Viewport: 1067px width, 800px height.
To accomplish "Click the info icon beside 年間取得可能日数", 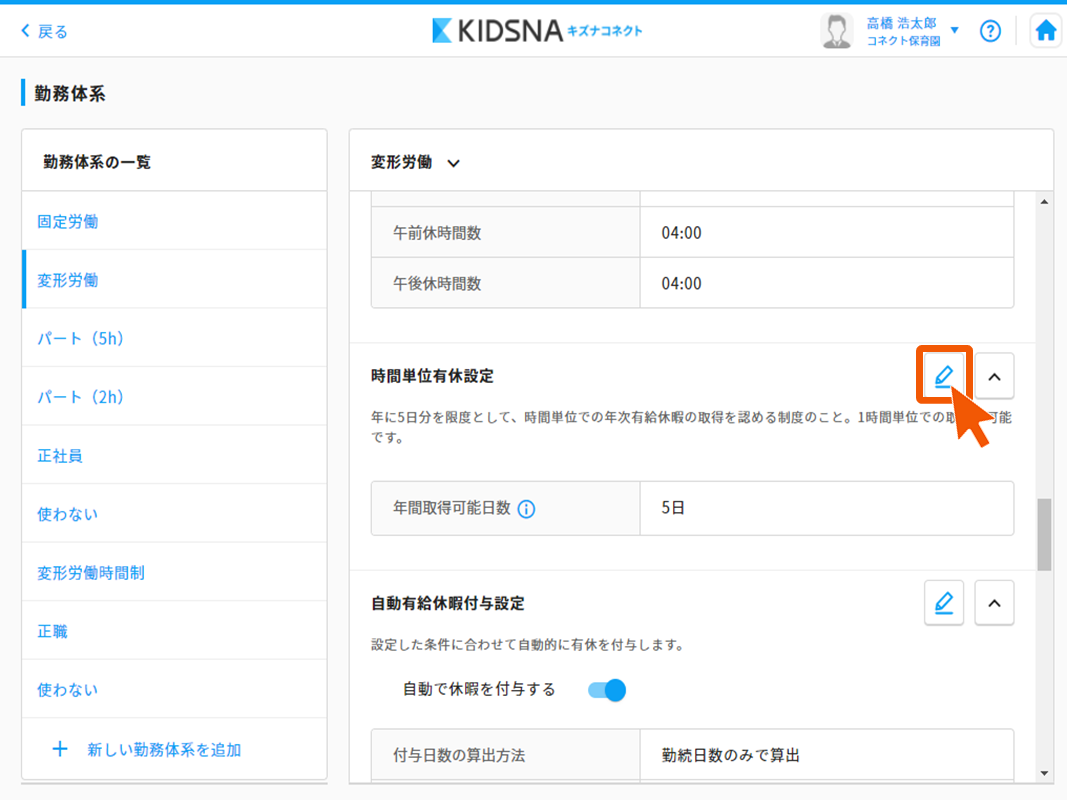I will (x=527, y=509).
